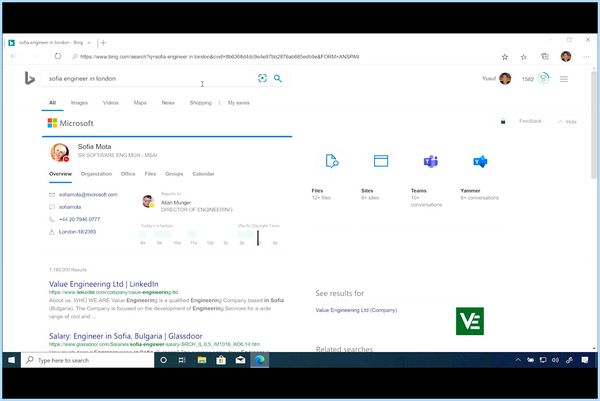Open Value Engineering Ltd LinkedIn result
Image resolution: width=600 pixels, height=401 pixels.
click(x=104, y=284)
